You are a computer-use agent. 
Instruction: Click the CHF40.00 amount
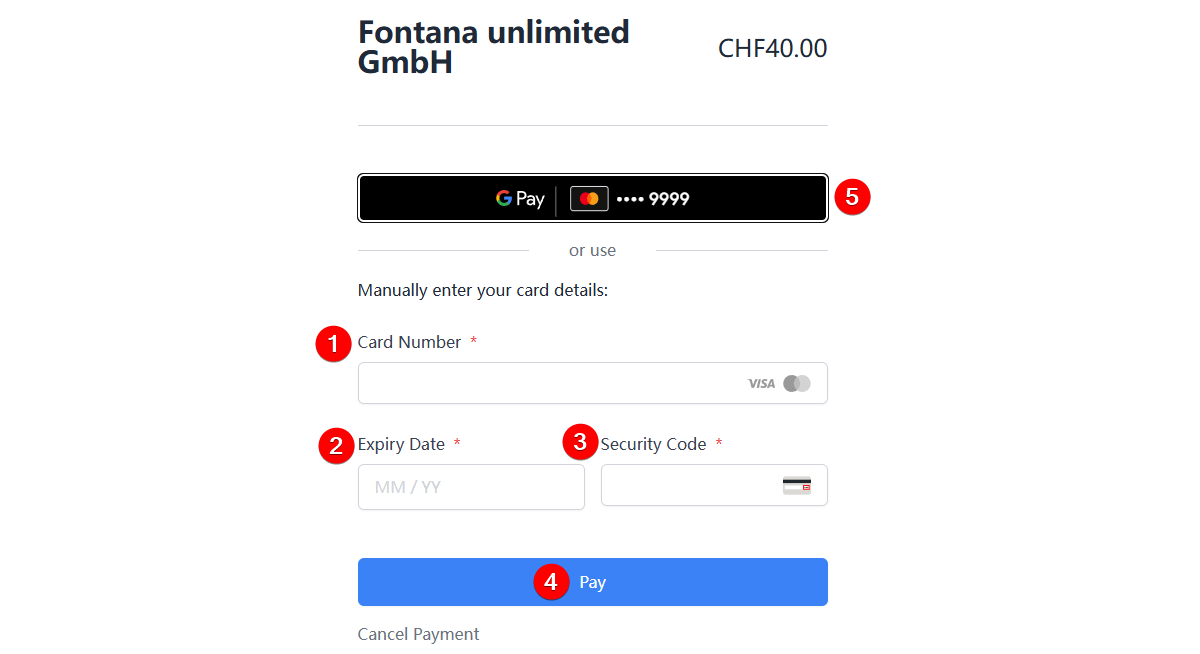[772, 48]
